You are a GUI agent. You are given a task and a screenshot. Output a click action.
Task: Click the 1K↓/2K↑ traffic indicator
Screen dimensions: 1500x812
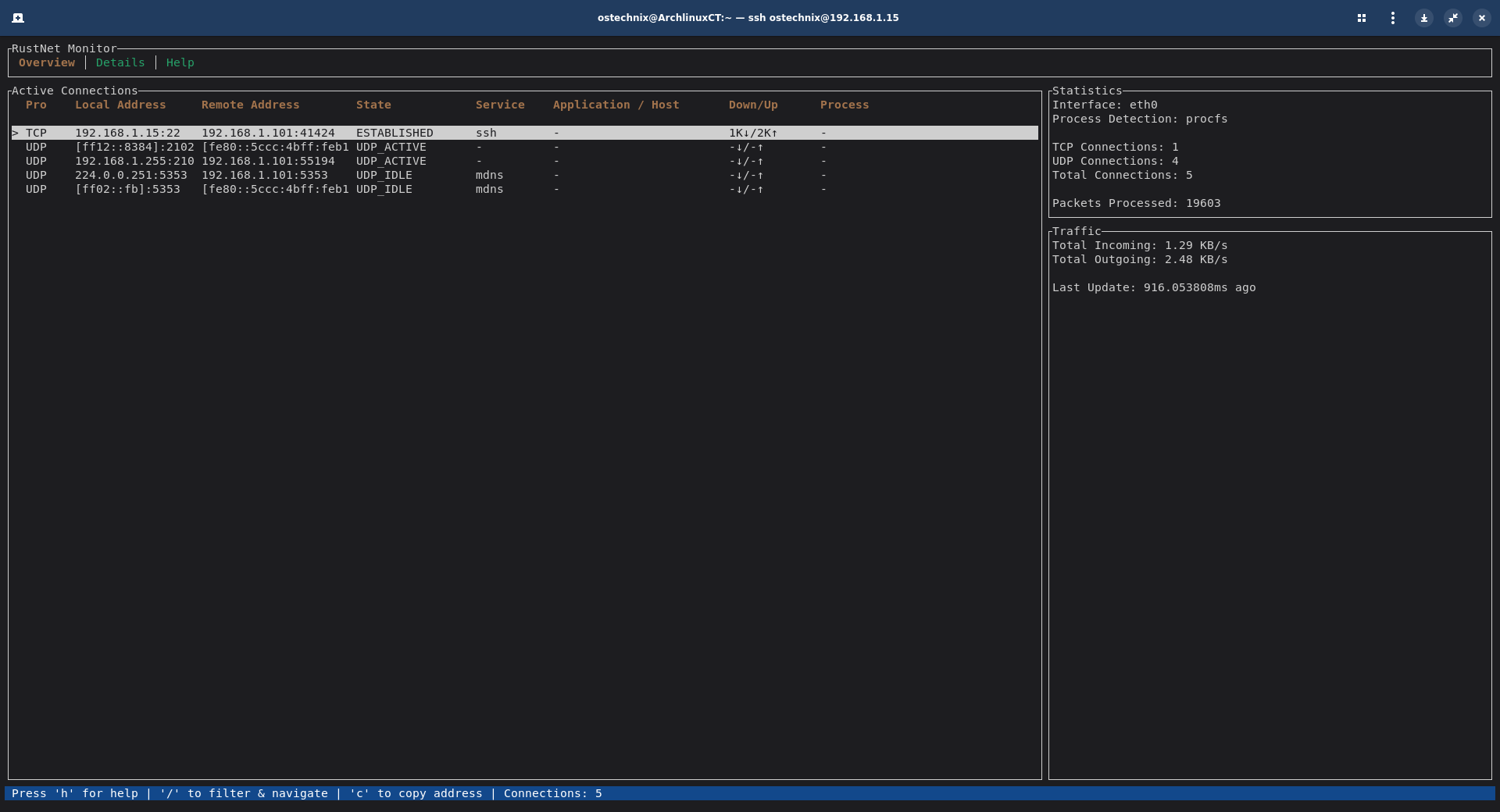(x=752, y=133)
